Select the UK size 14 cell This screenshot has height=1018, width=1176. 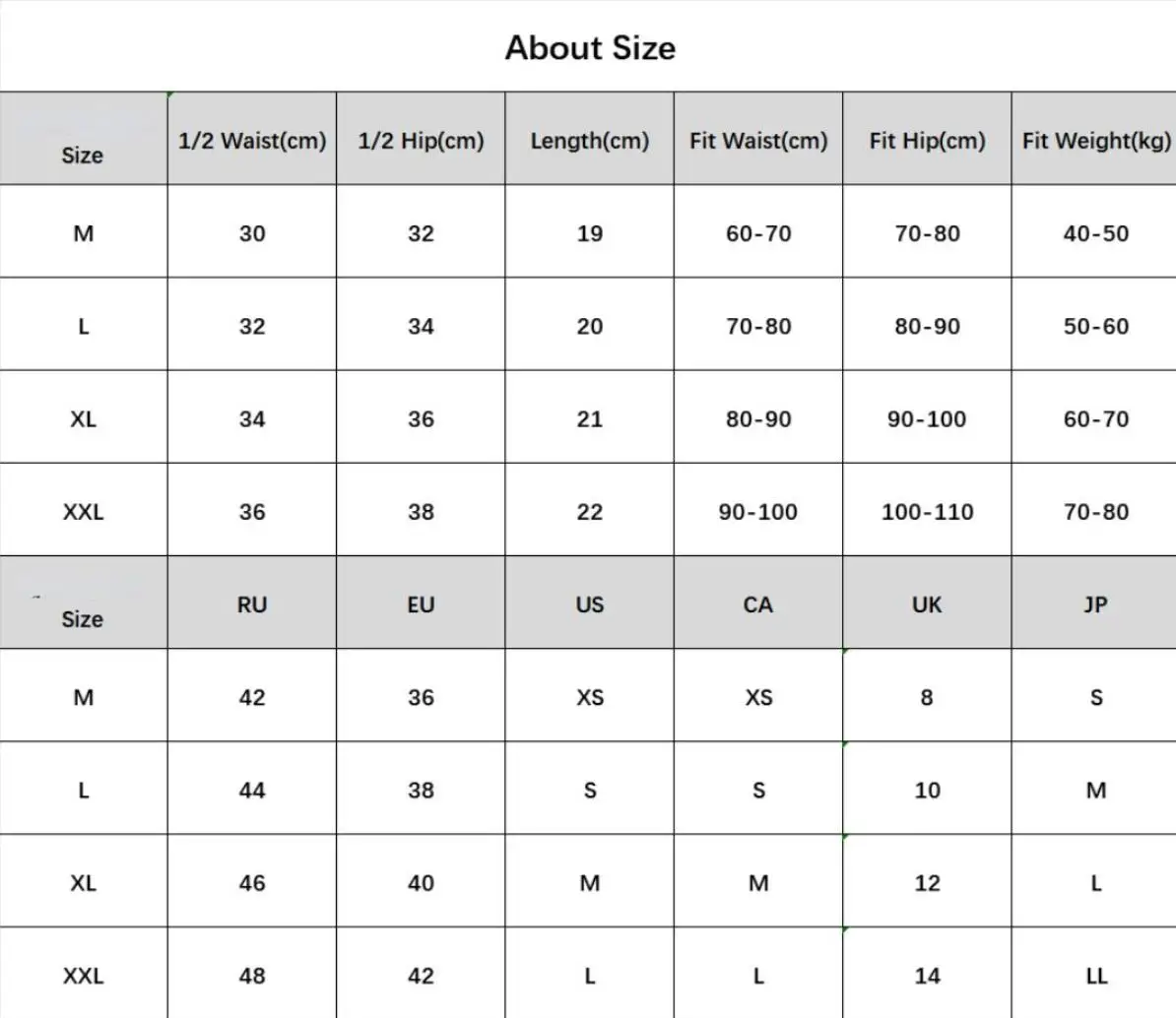click(927, 976)
